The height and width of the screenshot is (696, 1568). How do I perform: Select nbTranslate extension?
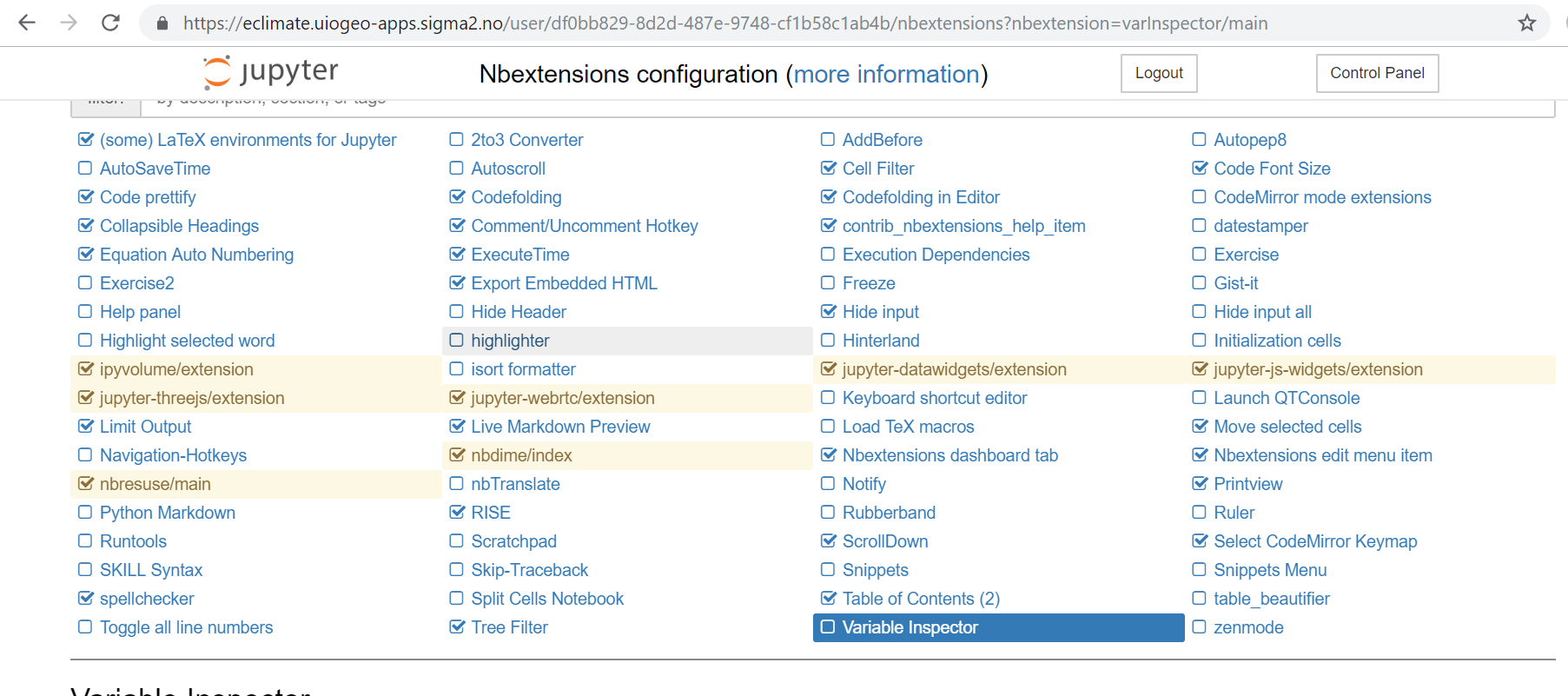[x=515, y=484]
